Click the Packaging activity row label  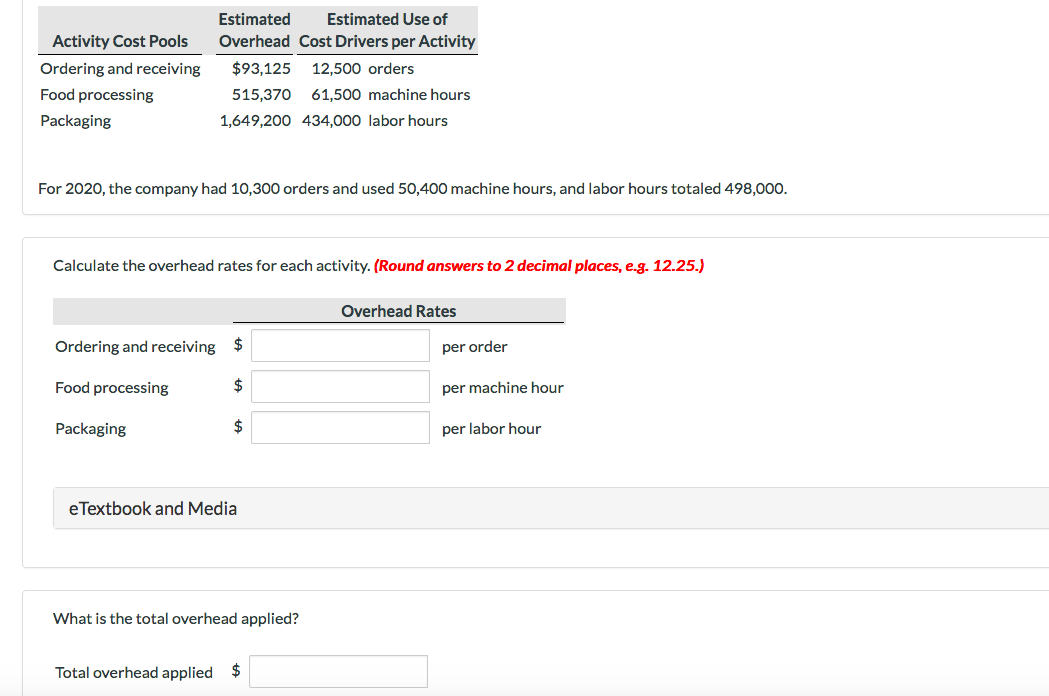click(75, 120)
